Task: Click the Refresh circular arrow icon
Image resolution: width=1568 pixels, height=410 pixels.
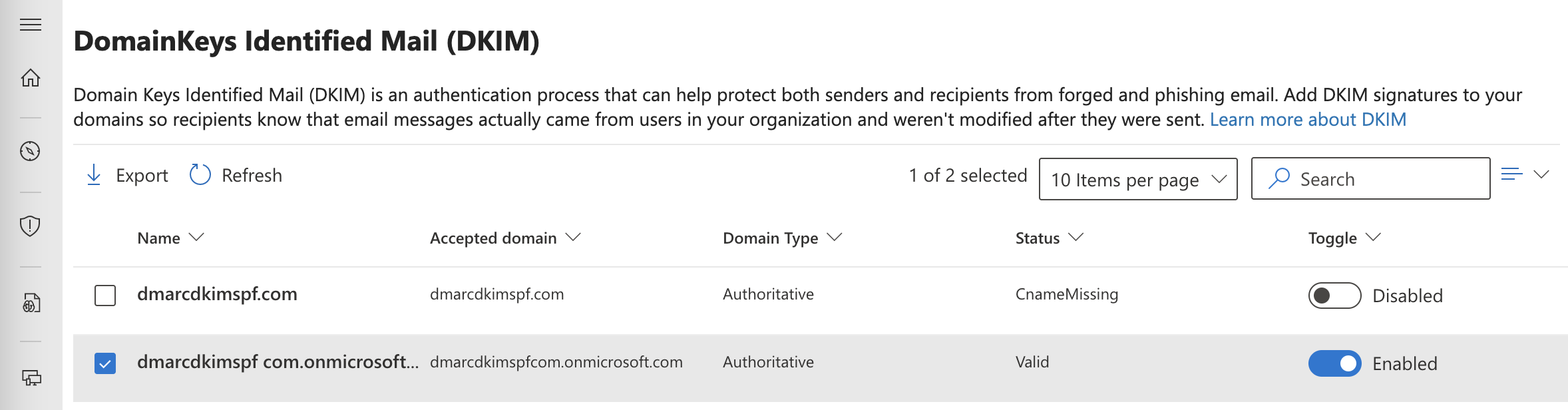Action: 200,175
